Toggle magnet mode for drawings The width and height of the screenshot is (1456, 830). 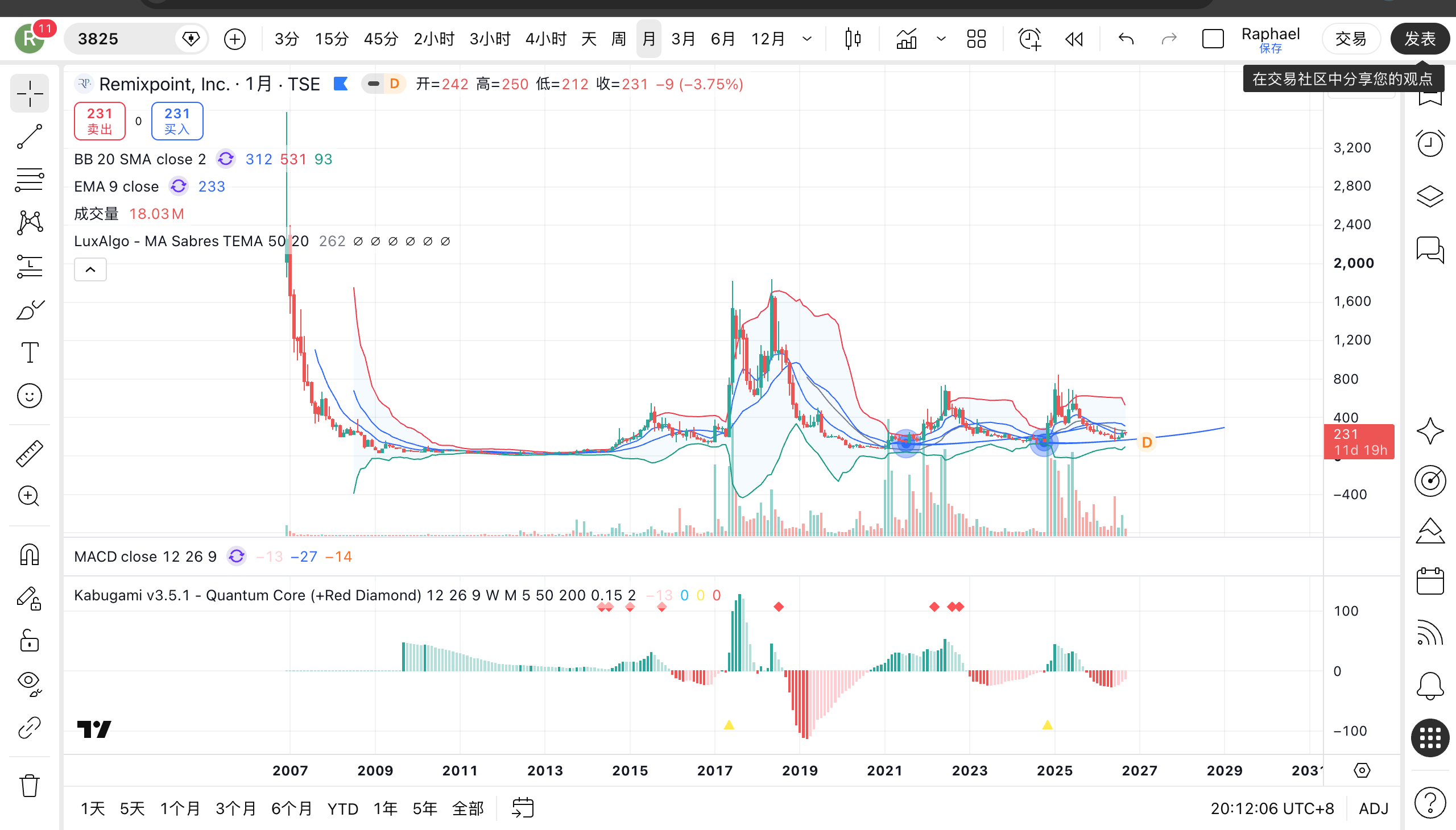tap(30, 555)
